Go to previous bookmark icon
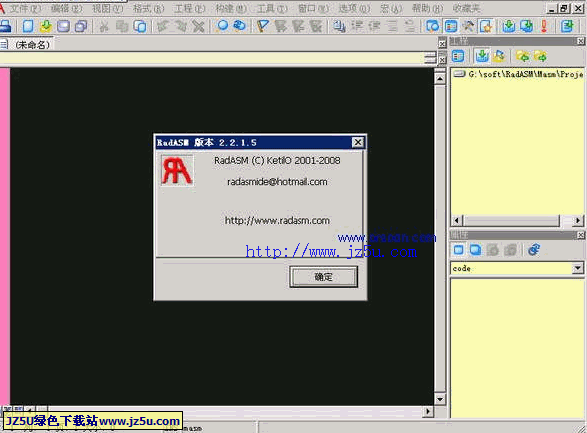The height and width of the screenshot is (433, 587). pyautogui.click(x=298, y=26)
